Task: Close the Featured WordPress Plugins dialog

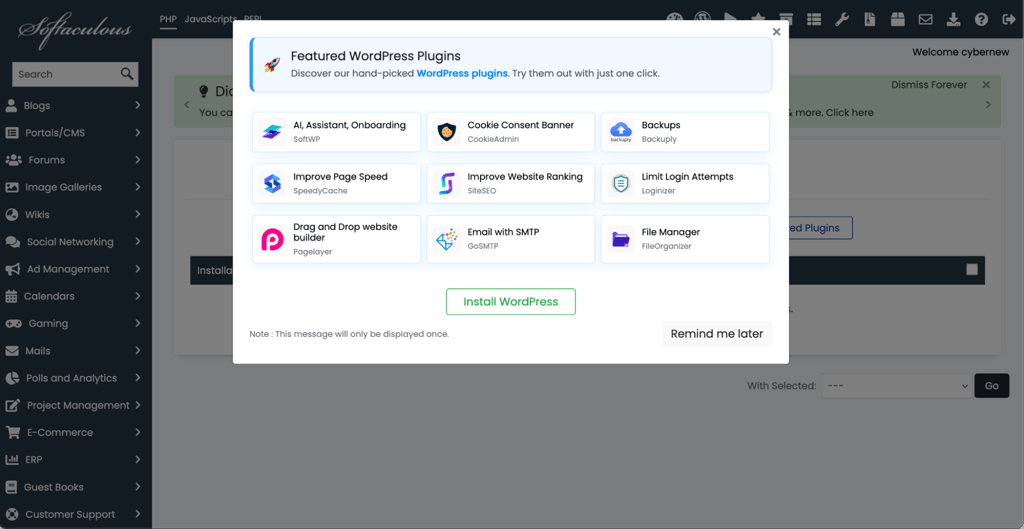Action: tap(776, 31)
